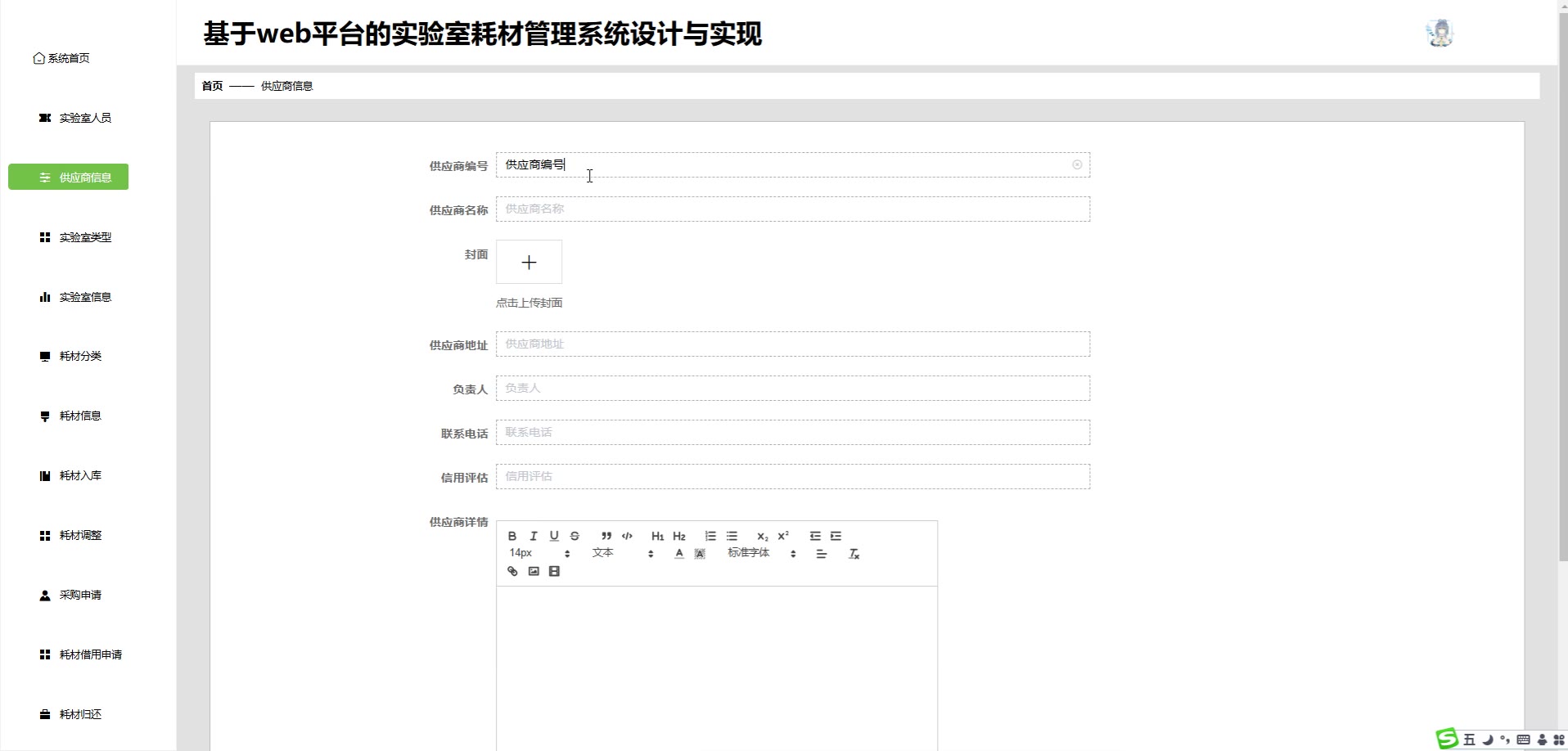1568x751 pixels.
Task: Click the 供应商信息 breadcrumb text
Action: click(x=286, y=86)
